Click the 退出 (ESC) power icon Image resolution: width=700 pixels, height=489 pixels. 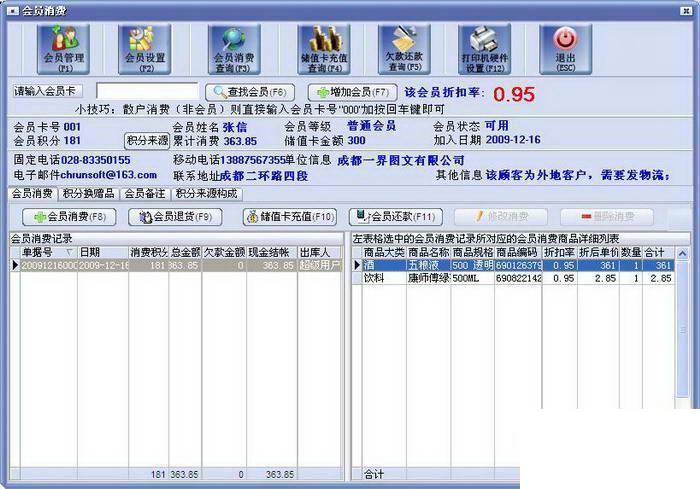(x=566, y=49)
